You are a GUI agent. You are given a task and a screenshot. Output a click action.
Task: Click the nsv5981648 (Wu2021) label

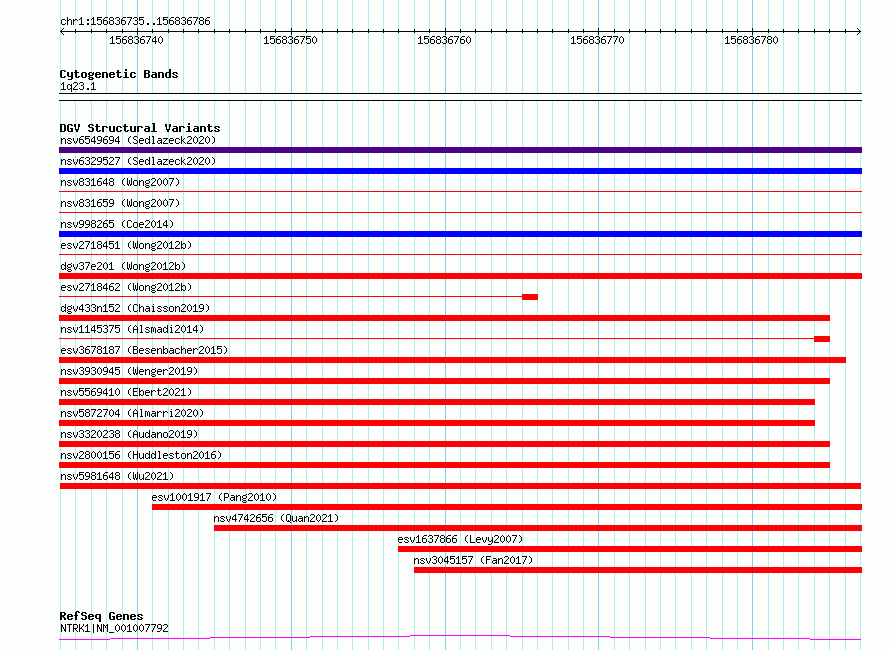click(x=117, y=476)
